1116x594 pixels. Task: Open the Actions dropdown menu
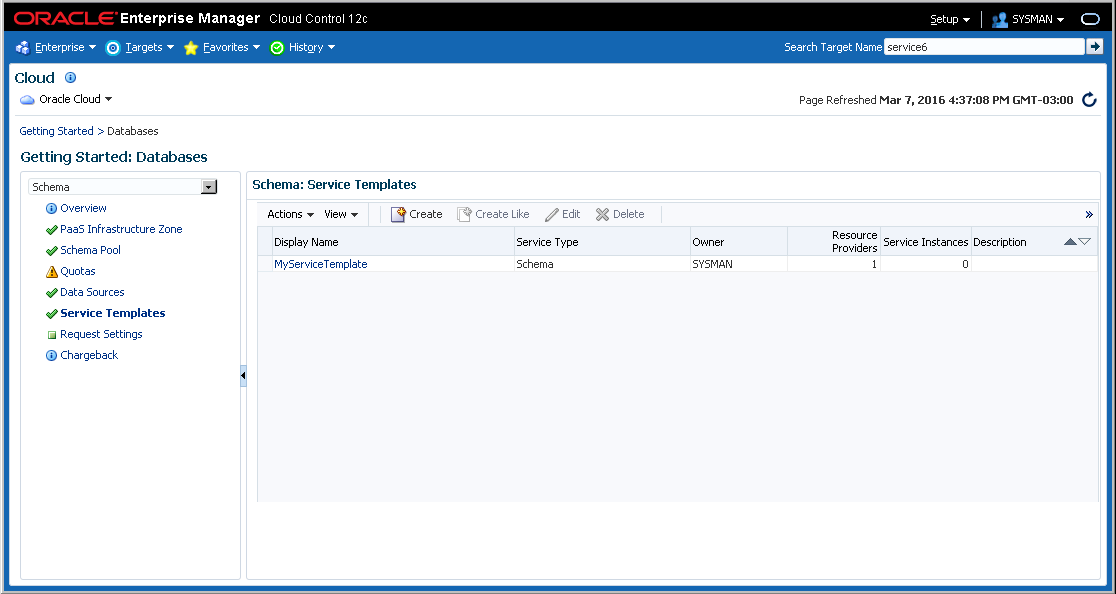[x=290, y=214]
